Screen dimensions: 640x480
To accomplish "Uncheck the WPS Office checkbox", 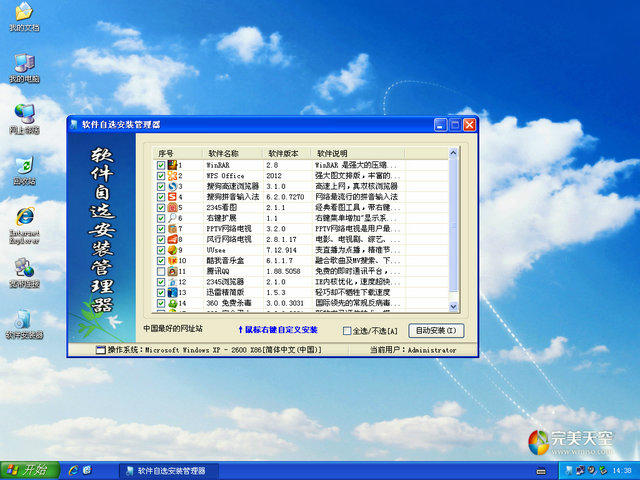I will [161, 176].
